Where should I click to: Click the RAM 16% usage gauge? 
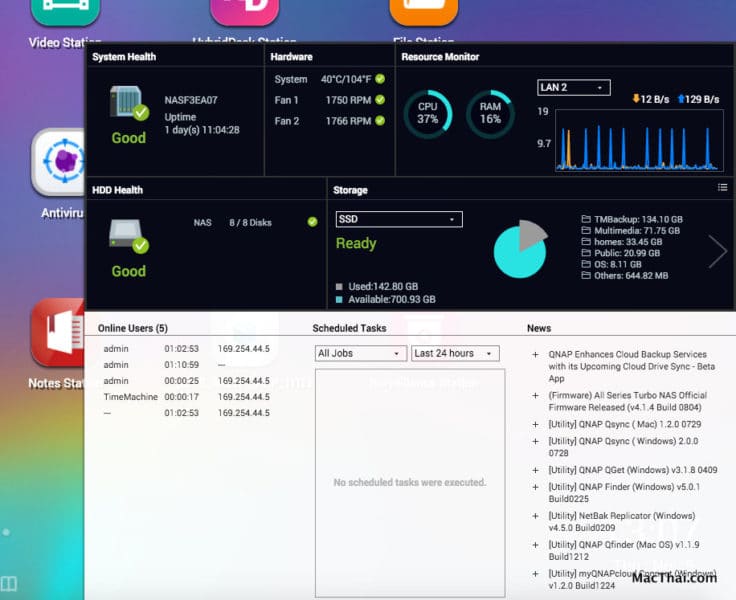(x=490, y=114)
